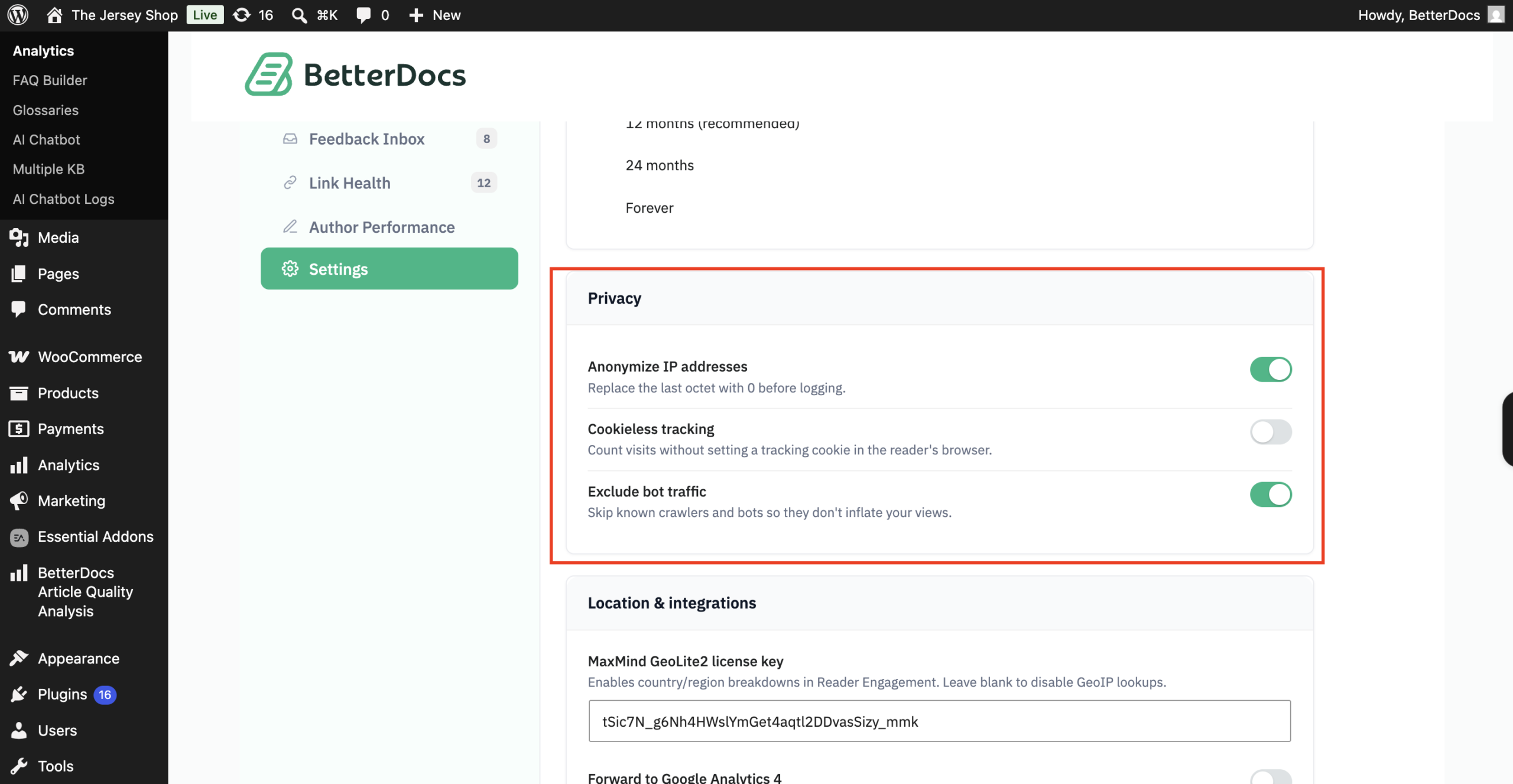Click the Users person icon
The image size is (1513, 784).
(19, 730)
